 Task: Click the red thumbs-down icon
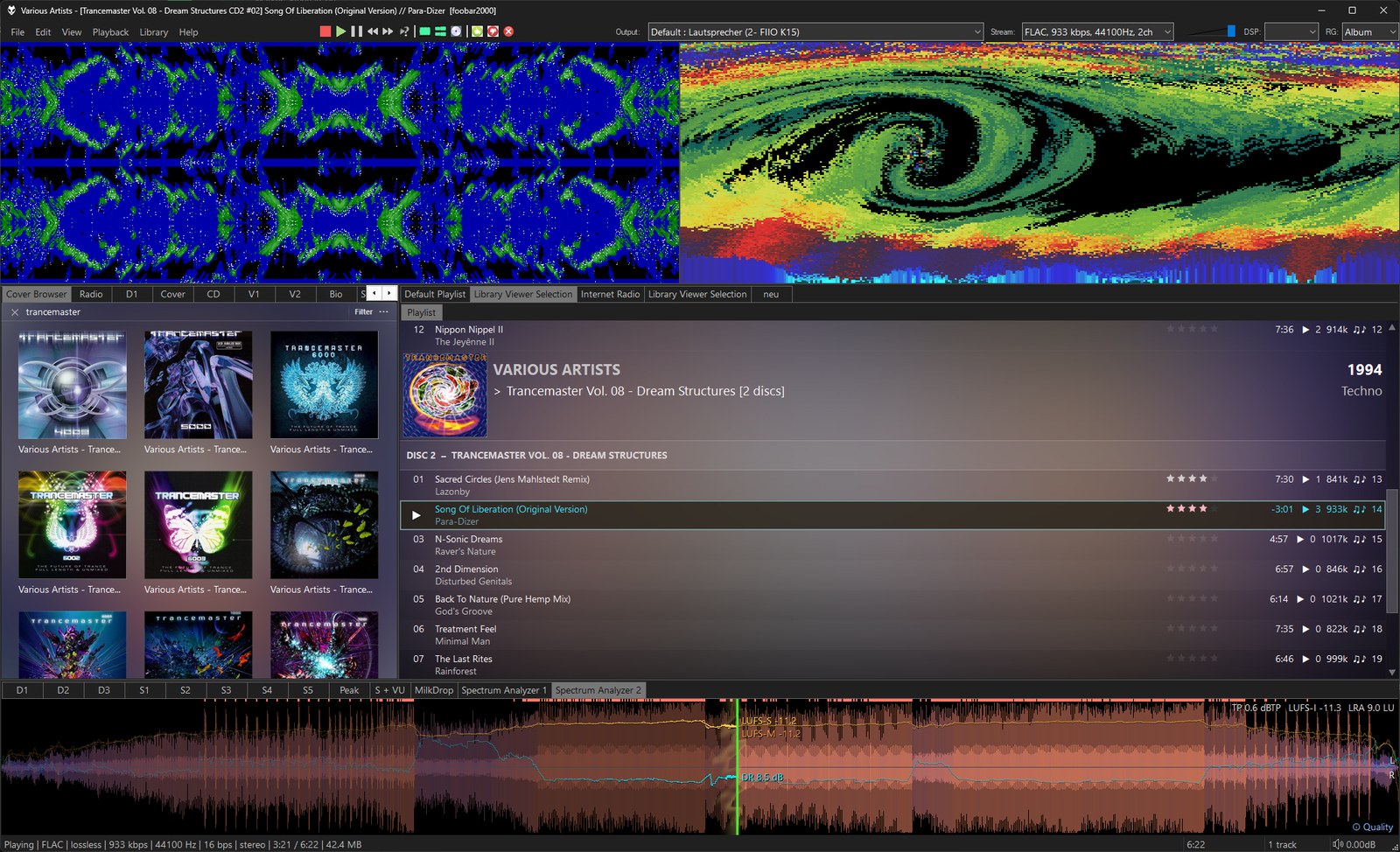pyautogui.click(x=493, y=31)
